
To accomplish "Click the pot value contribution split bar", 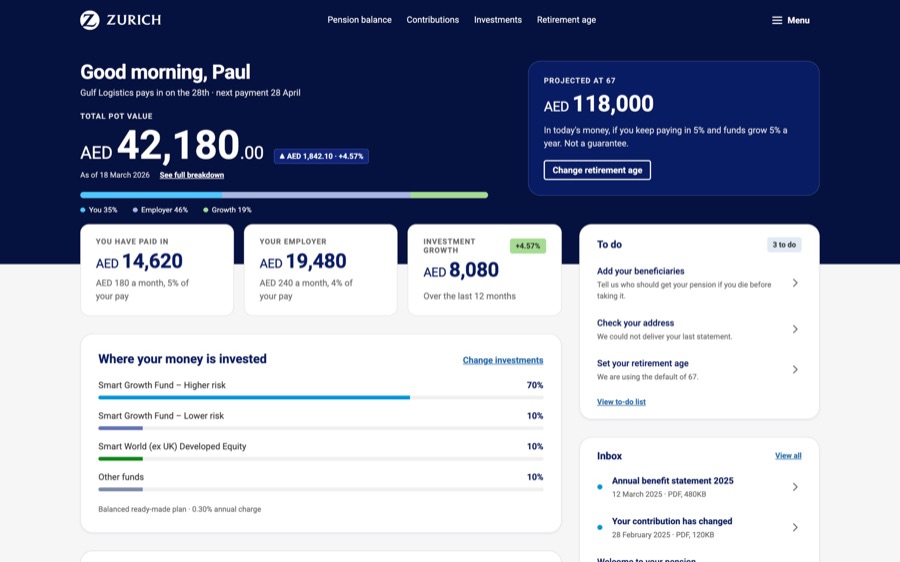I will (x=284, y=195).
